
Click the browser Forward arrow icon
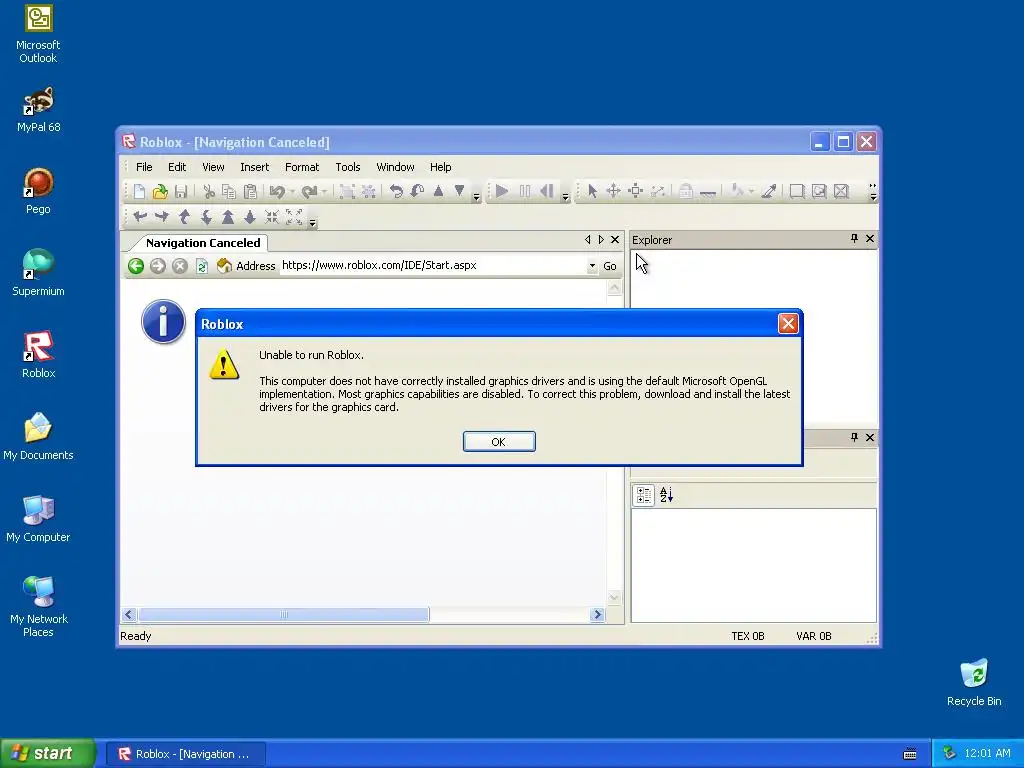[x=158, y=266]
